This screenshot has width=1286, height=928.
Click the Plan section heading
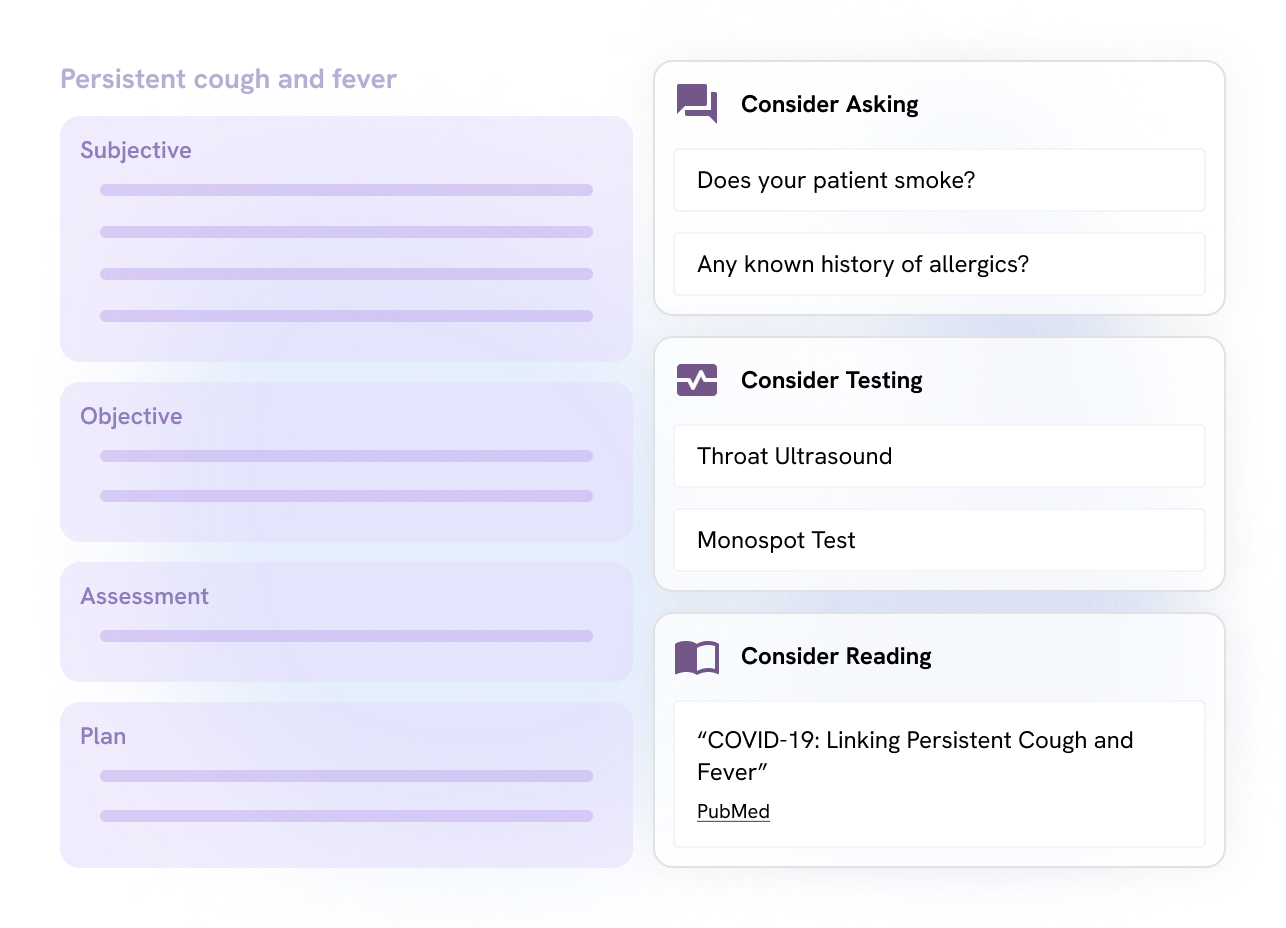click(103, 736)
